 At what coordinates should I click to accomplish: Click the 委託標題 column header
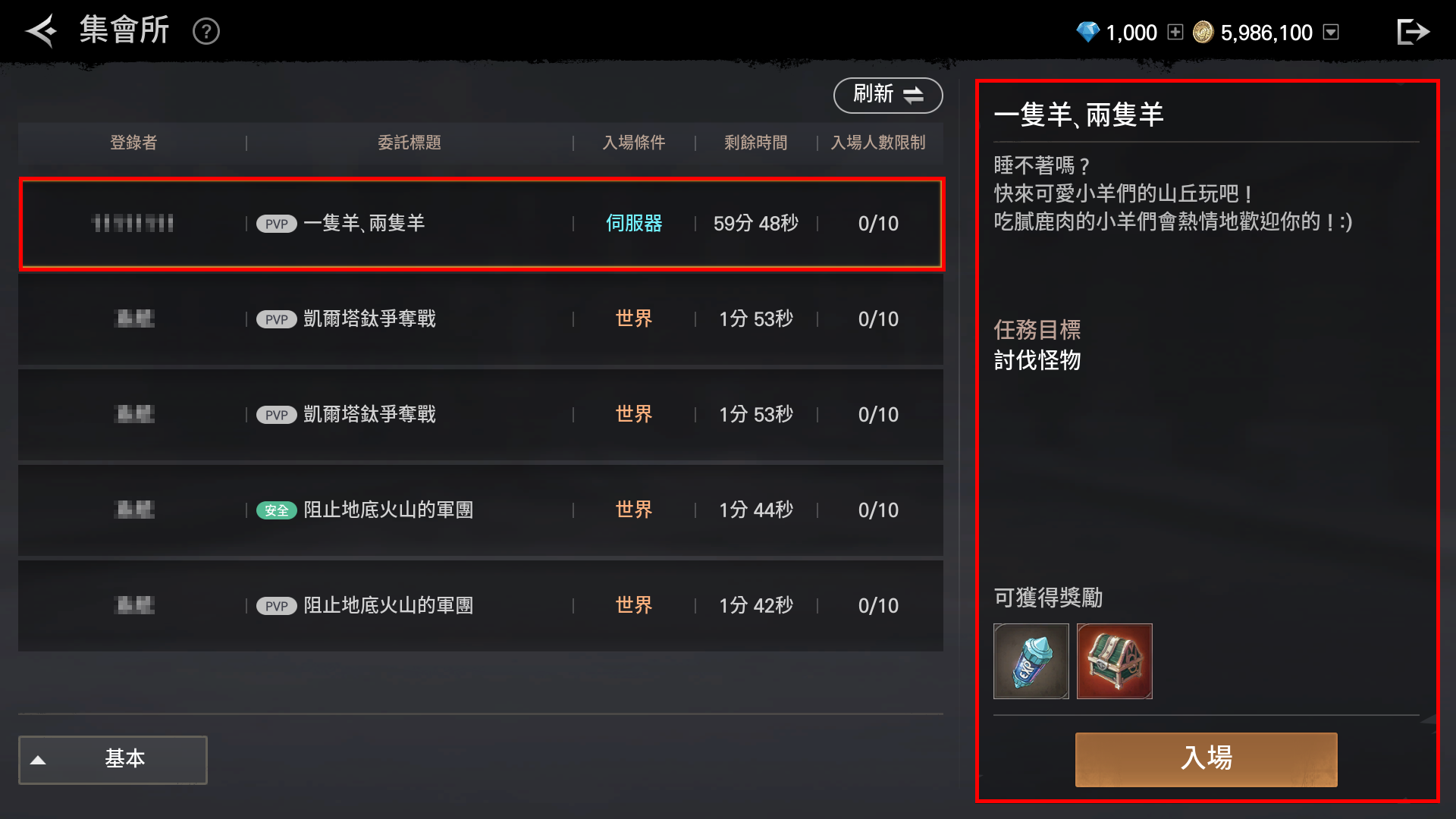click(x=409, y=143)
